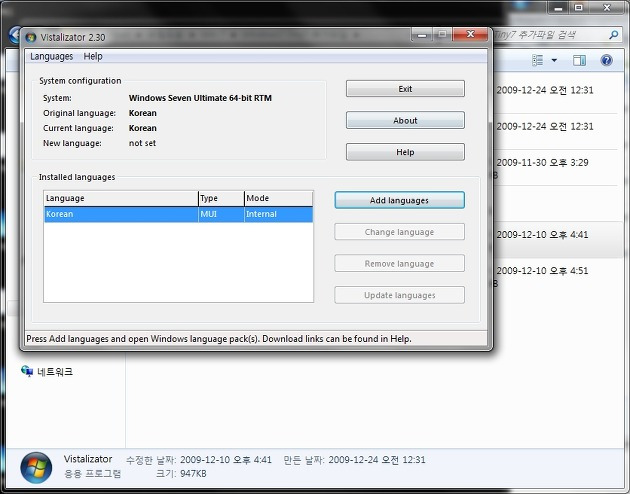Sort by the Mode column header
The height and width of the screenshot is (494, 630).
[278, 198]
